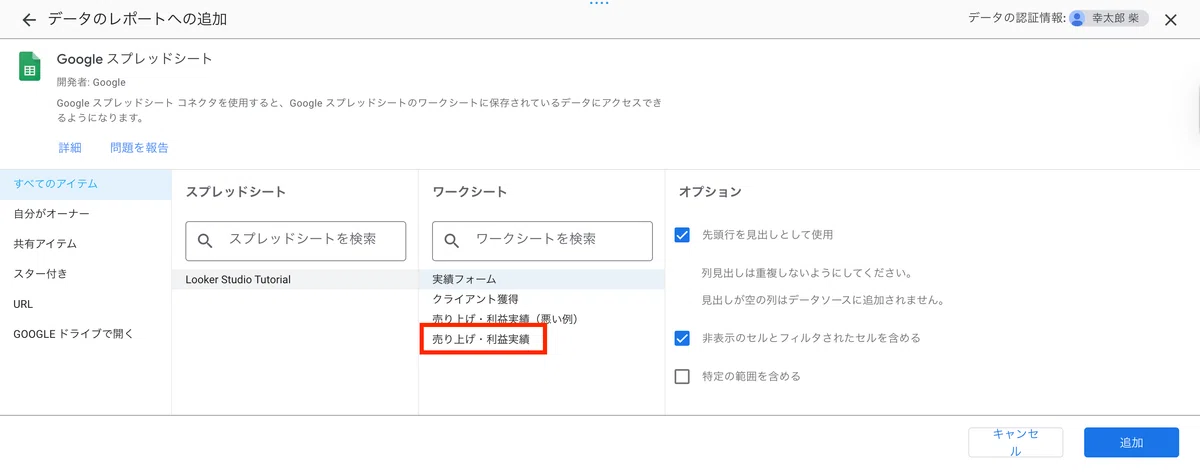Viewport: 1200px width, 474px height.
Task: Select 自分がオーナー in sidebar
Action: [x=86, y=214]
